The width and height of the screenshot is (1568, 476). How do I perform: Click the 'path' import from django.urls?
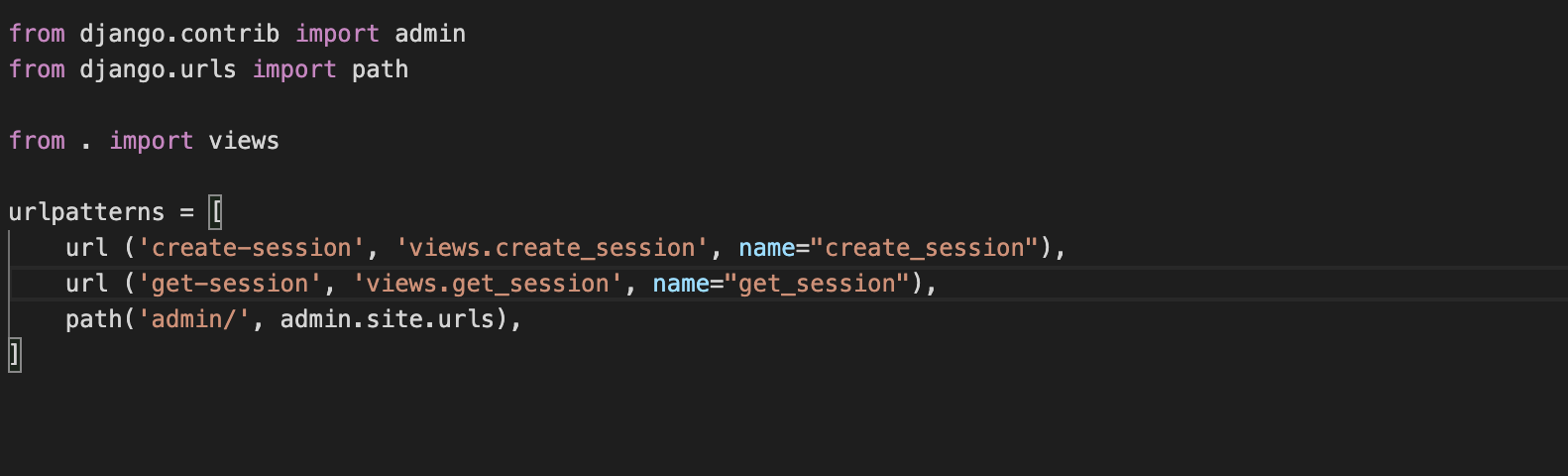380,69
